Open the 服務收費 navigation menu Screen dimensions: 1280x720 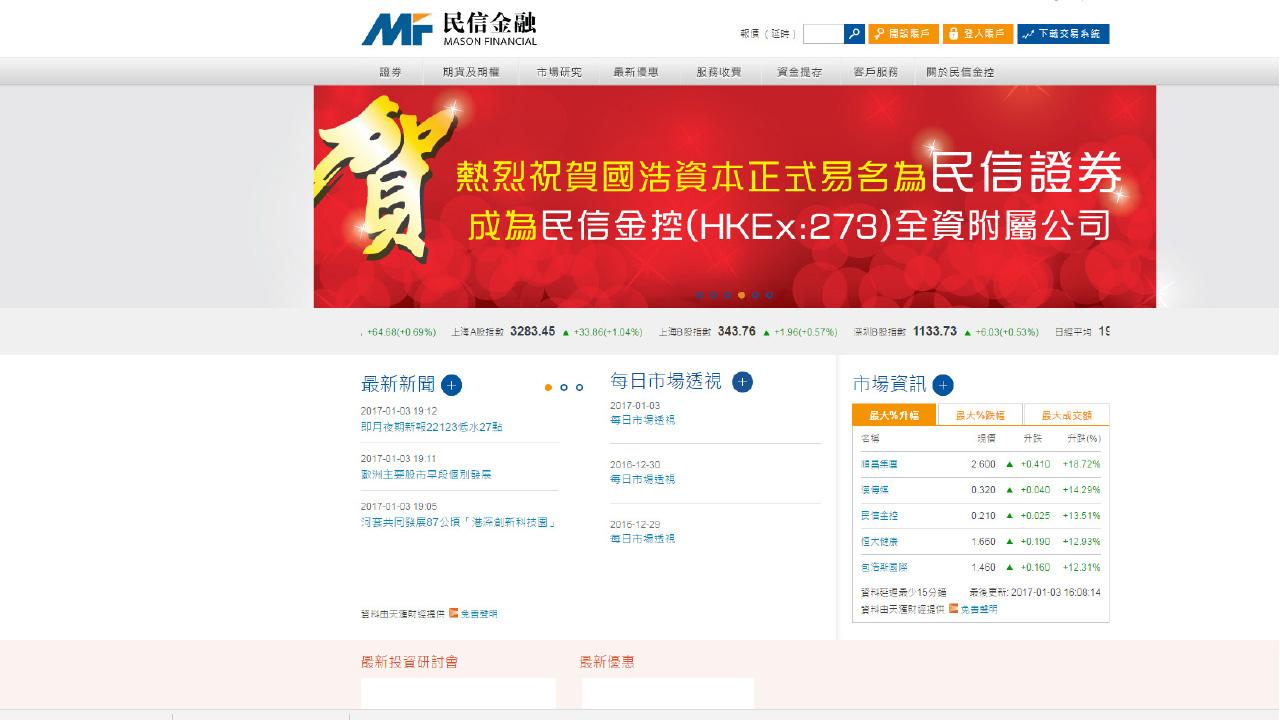(x=719, y=72)
